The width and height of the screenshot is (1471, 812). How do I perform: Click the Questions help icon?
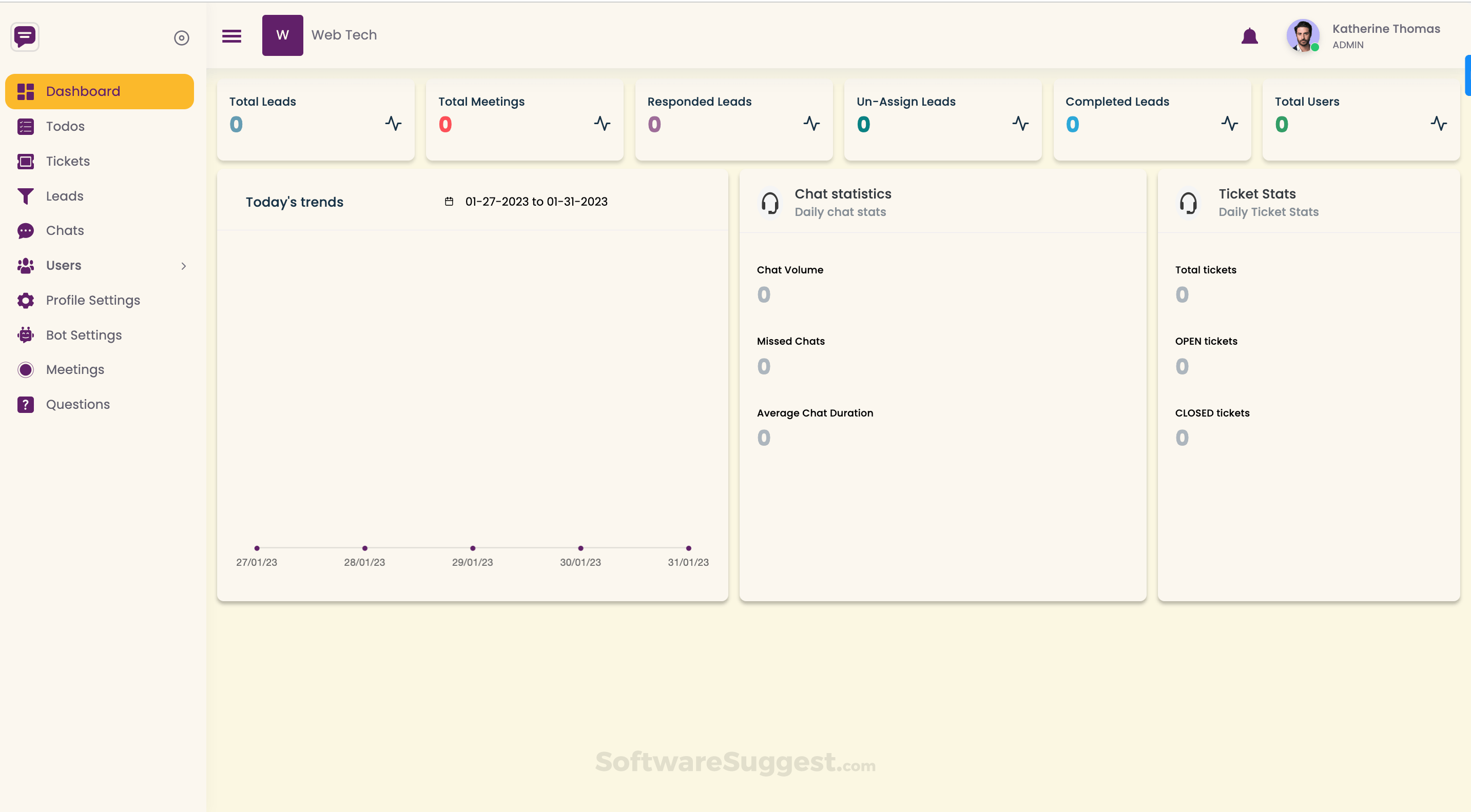coord(25,404)
